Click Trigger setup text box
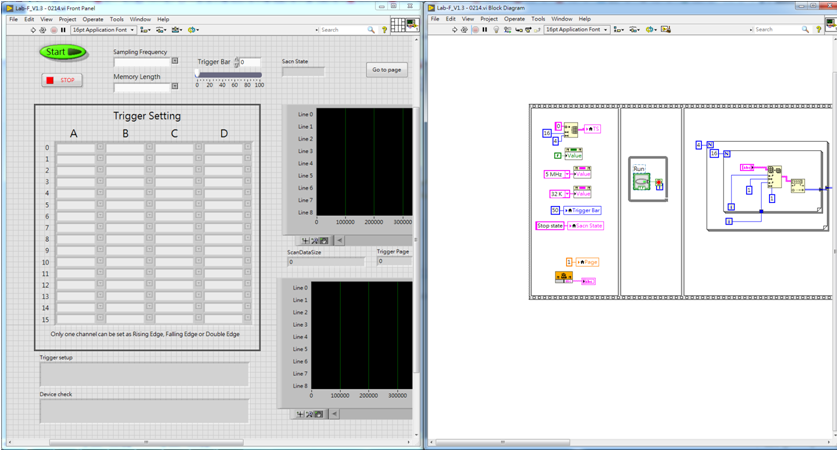 click(144, 374)
